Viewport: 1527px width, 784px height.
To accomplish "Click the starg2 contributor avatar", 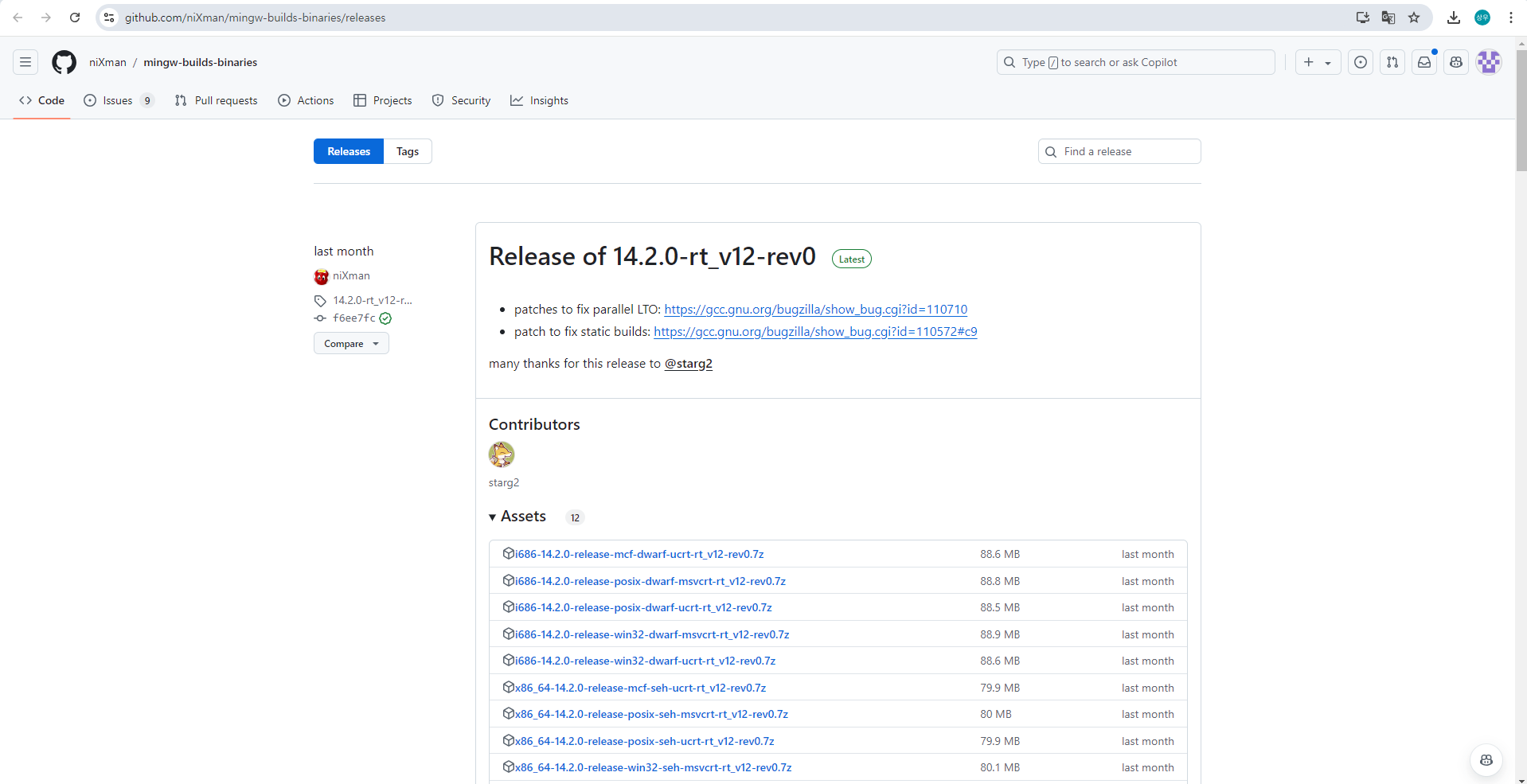I will (502, 454).
